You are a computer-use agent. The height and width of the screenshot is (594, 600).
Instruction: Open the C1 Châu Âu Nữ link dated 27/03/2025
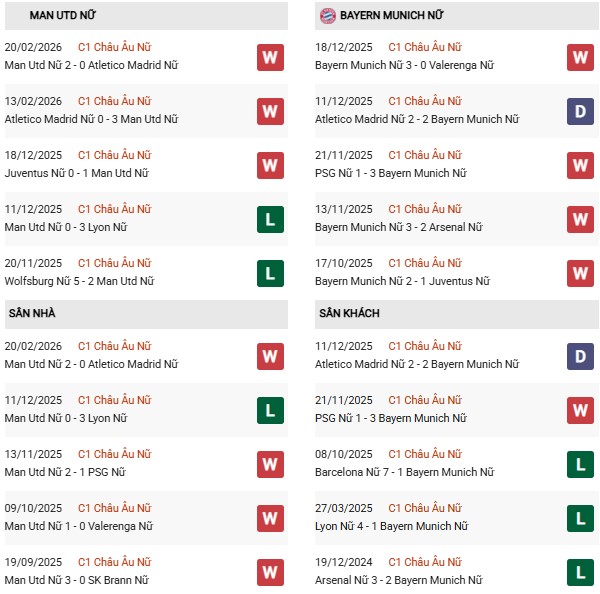(x=425, y=508)
